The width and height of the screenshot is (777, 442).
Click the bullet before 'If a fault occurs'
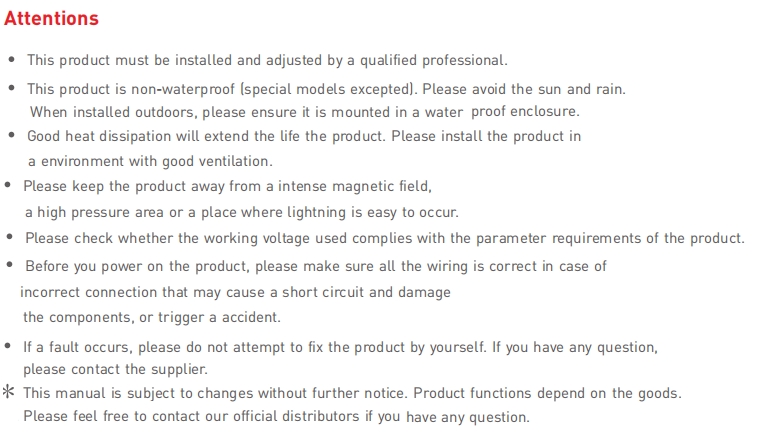pos(7,346)
